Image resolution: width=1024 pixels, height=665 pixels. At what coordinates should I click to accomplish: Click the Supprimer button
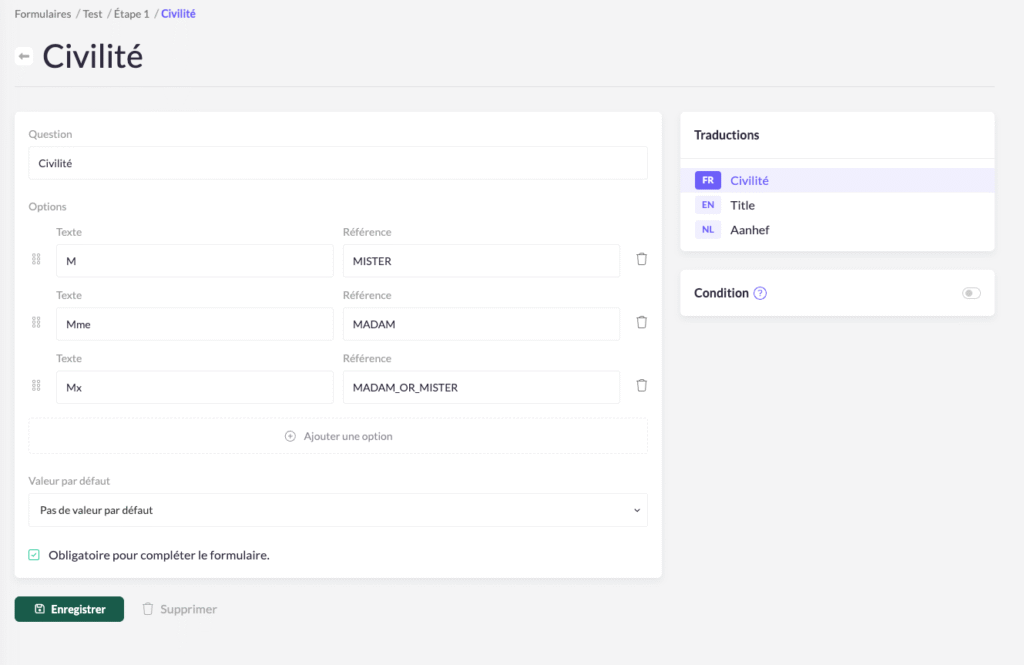pos(179,609)
